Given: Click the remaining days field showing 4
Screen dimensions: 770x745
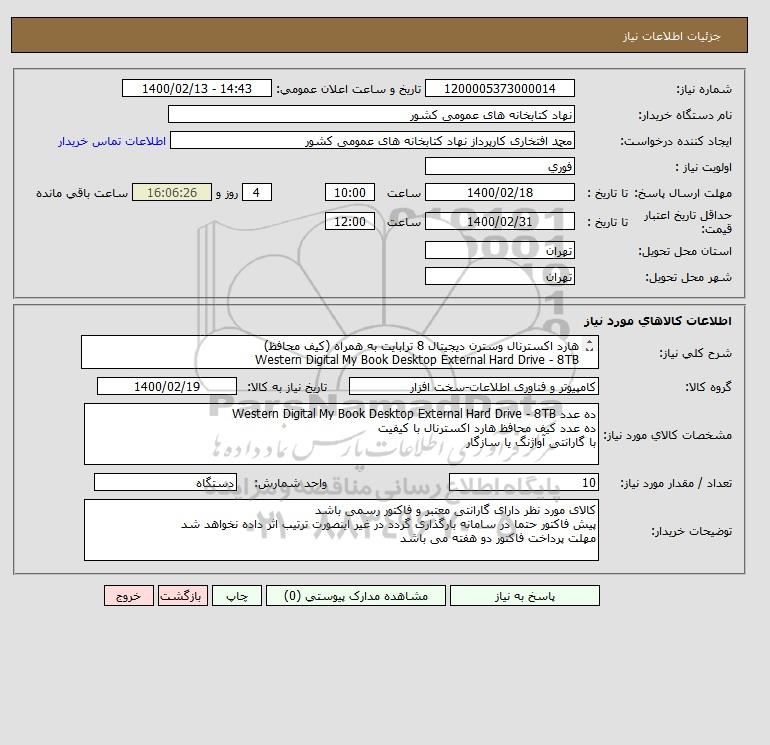Looking at the screenshot, I should [x=256, y=193].
